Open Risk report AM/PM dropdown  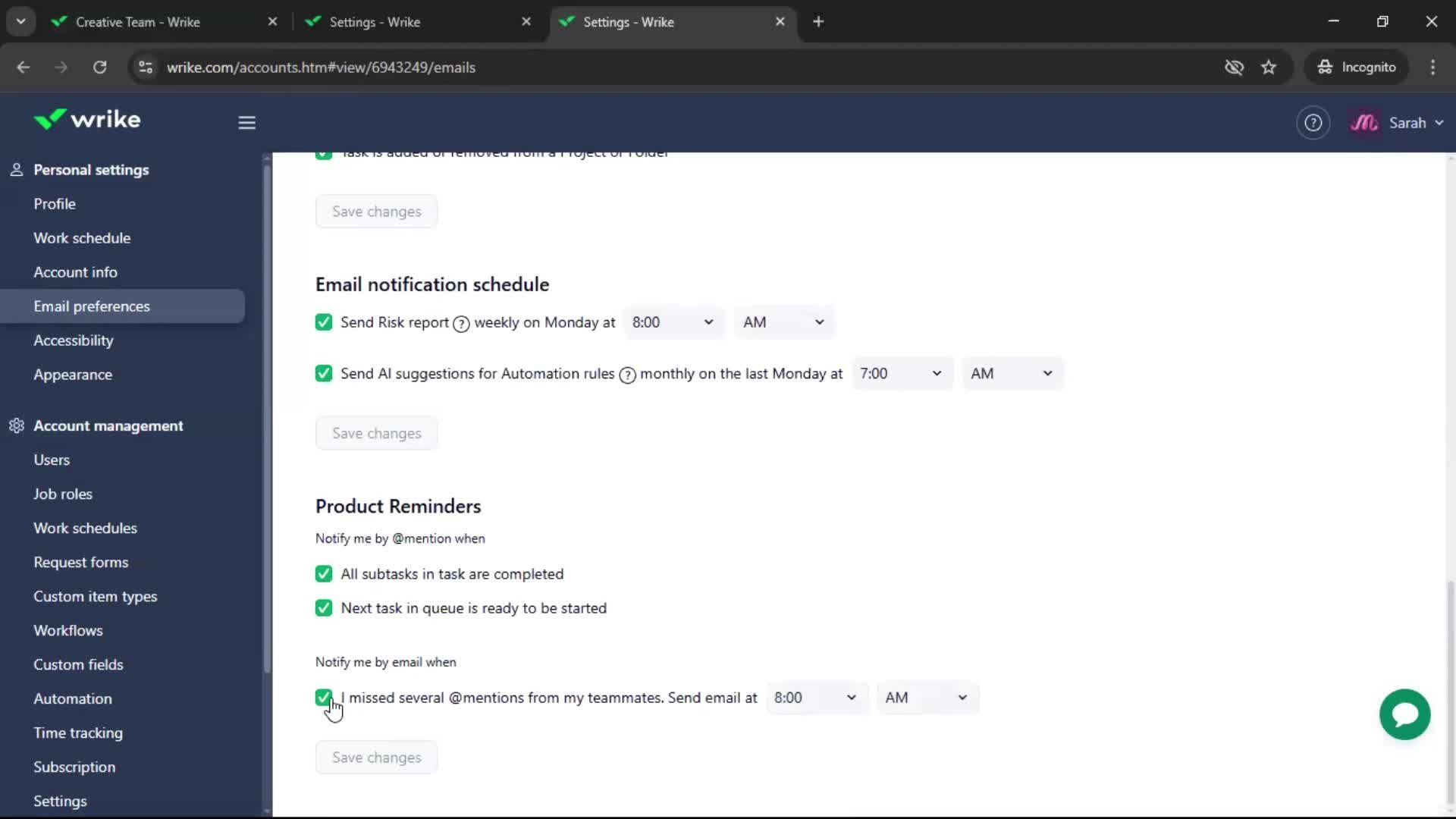click(x=784, y=322)
